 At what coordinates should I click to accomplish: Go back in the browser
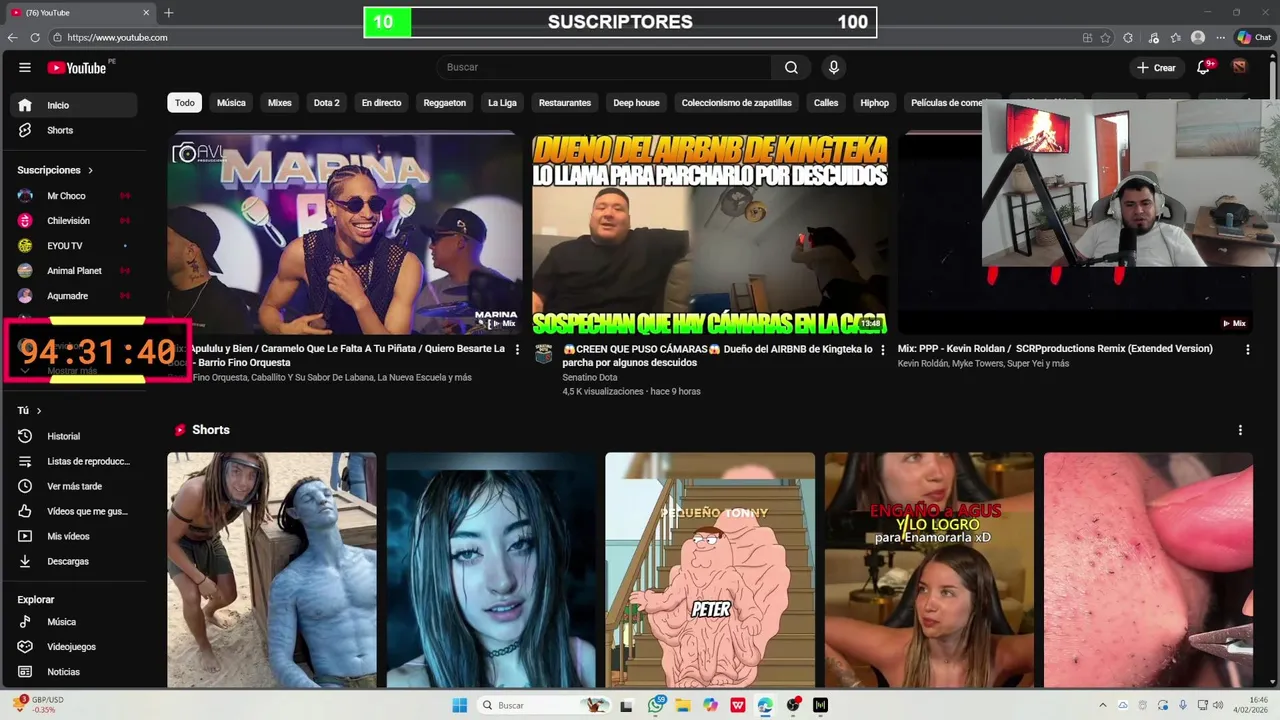(12, 37)
